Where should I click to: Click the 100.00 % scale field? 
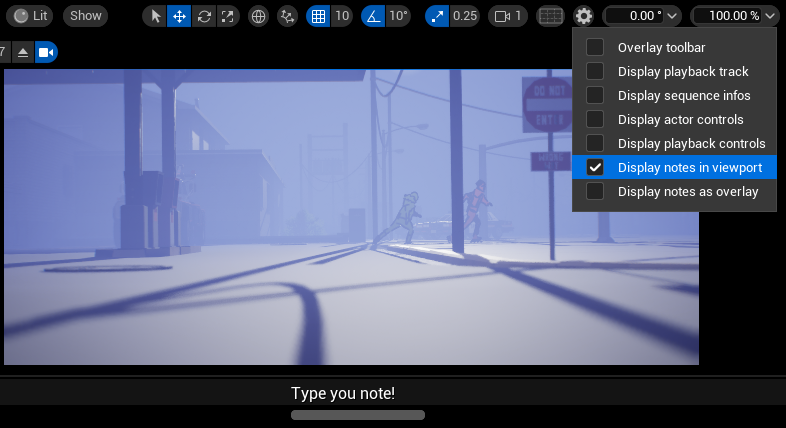click(727, 16)
